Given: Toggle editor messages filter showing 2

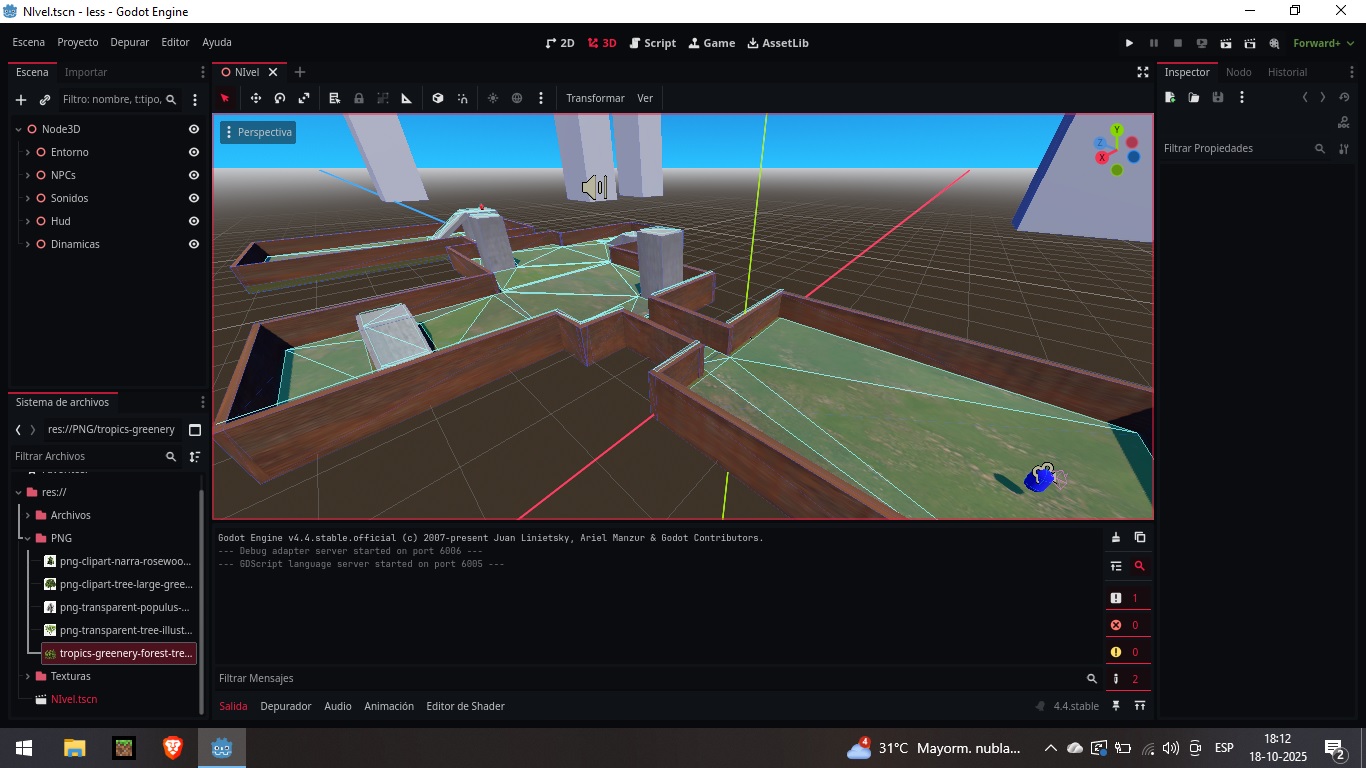Looking at the screenshot, I should point(1127,679).
